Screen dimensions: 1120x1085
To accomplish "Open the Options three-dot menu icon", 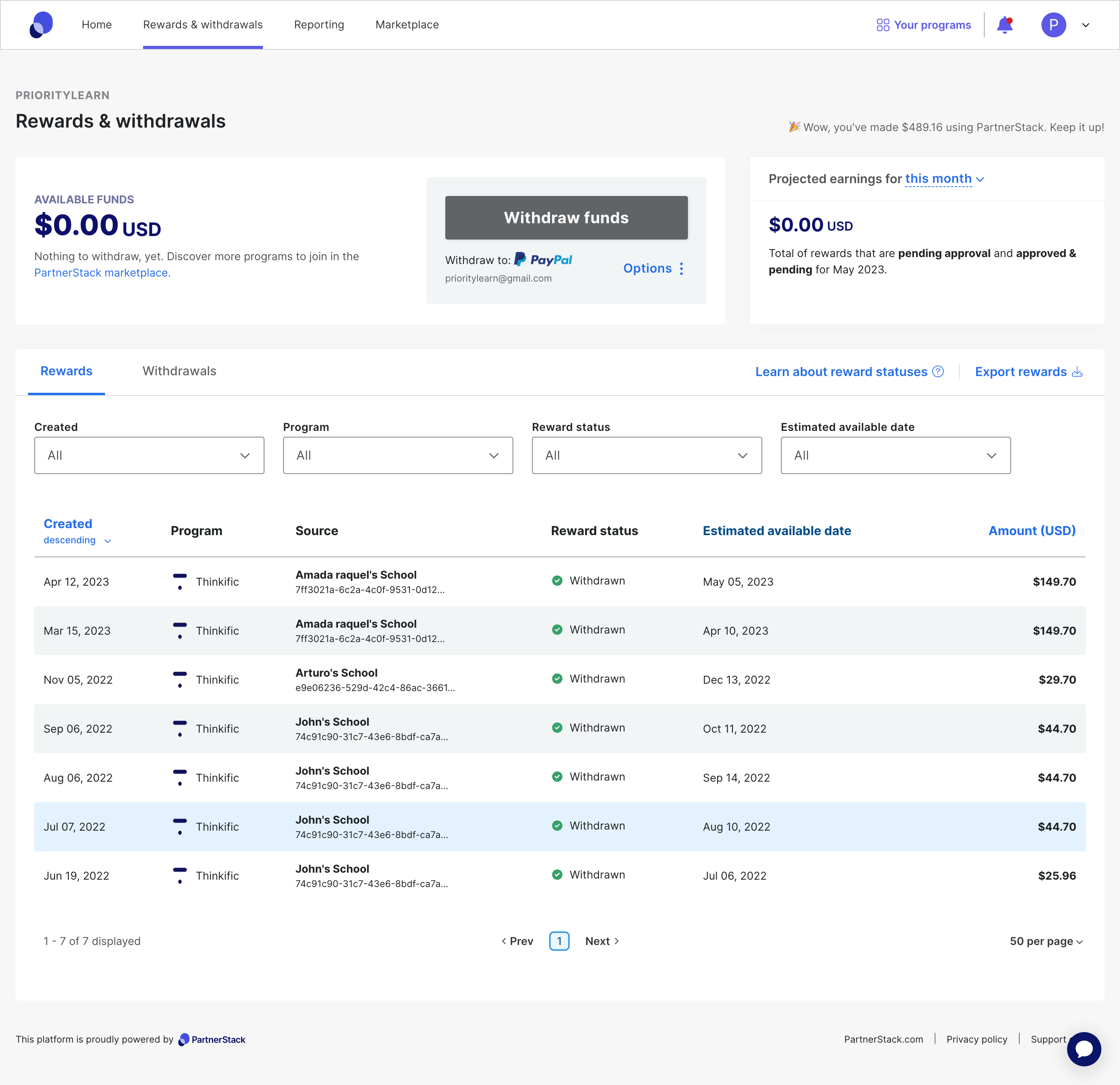I will pyautogui.click(x=682, y=269).
